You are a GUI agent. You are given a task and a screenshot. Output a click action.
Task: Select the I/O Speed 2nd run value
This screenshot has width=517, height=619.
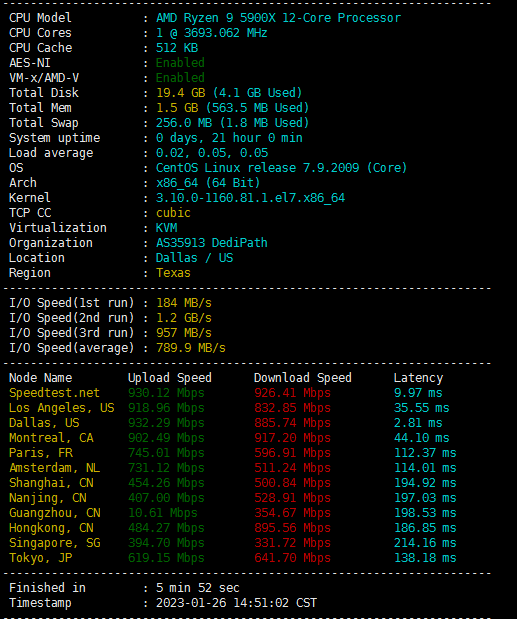(184, 318)
